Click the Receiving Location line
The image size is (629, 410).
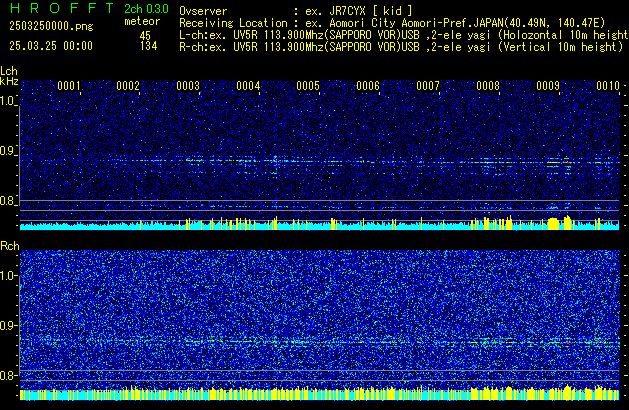coord(392,23)
